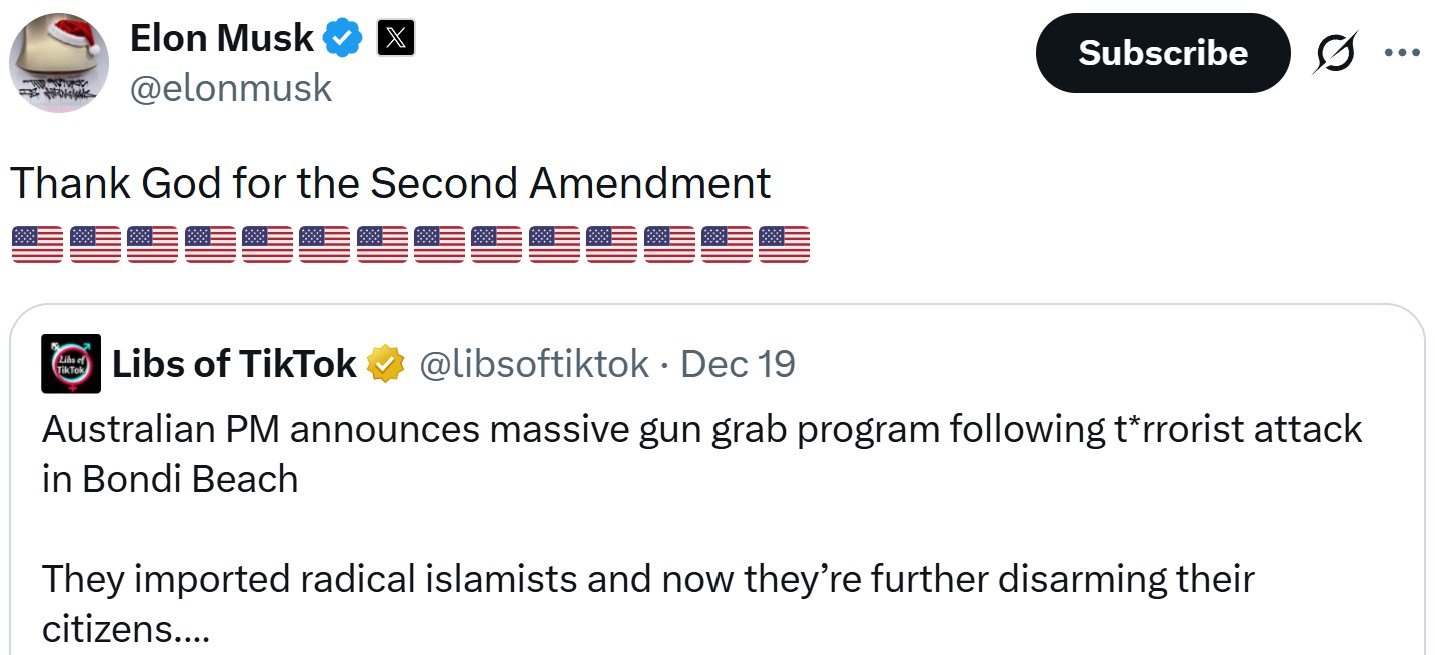The width and height of the screenshot is (1435, 655).
Task: Click the last American flag emoji
Action: 784,245
